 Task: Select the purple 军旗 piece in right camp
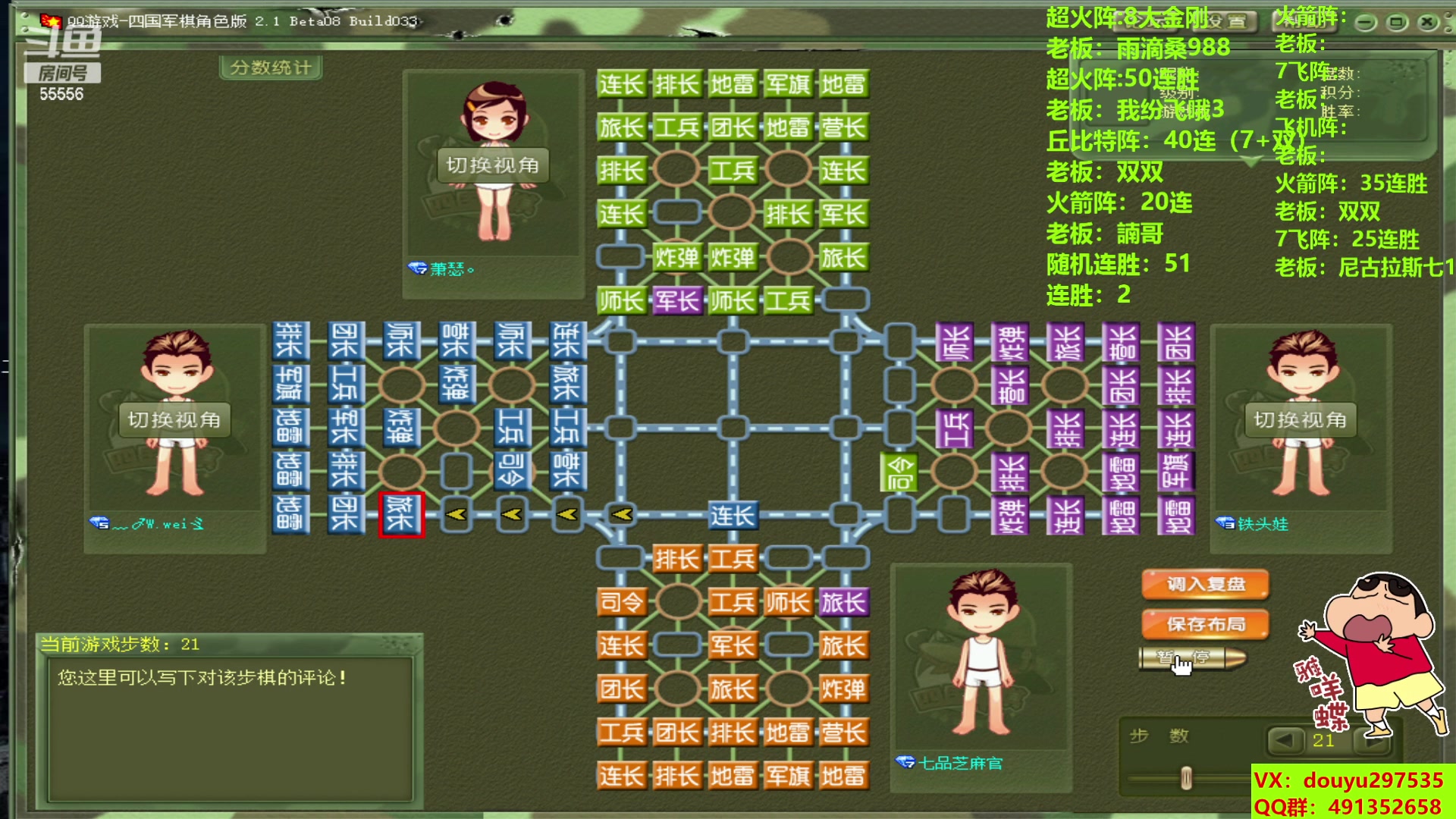point(1177,471)
